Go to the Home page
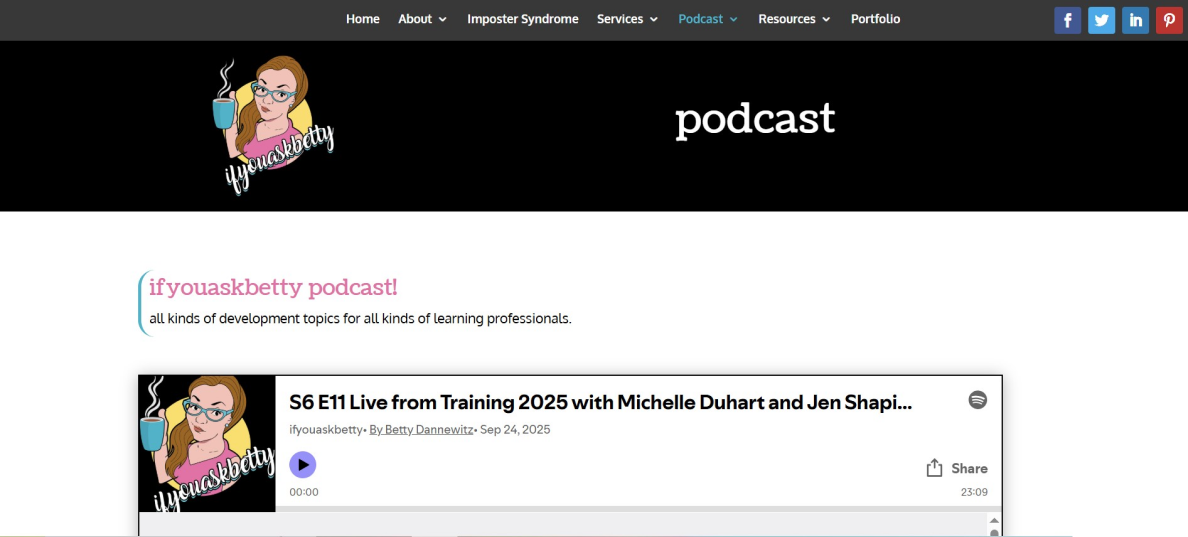This screenshot has width=1188, height=537. pos(363,19)
